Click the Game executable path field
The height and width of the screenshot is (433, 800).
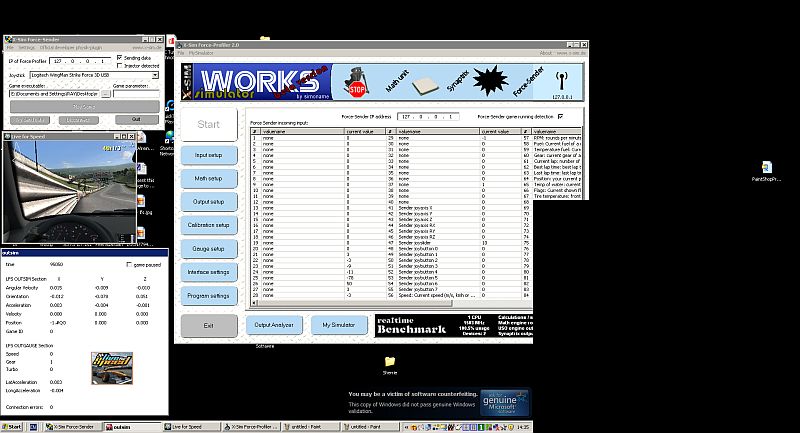[54, 94]
